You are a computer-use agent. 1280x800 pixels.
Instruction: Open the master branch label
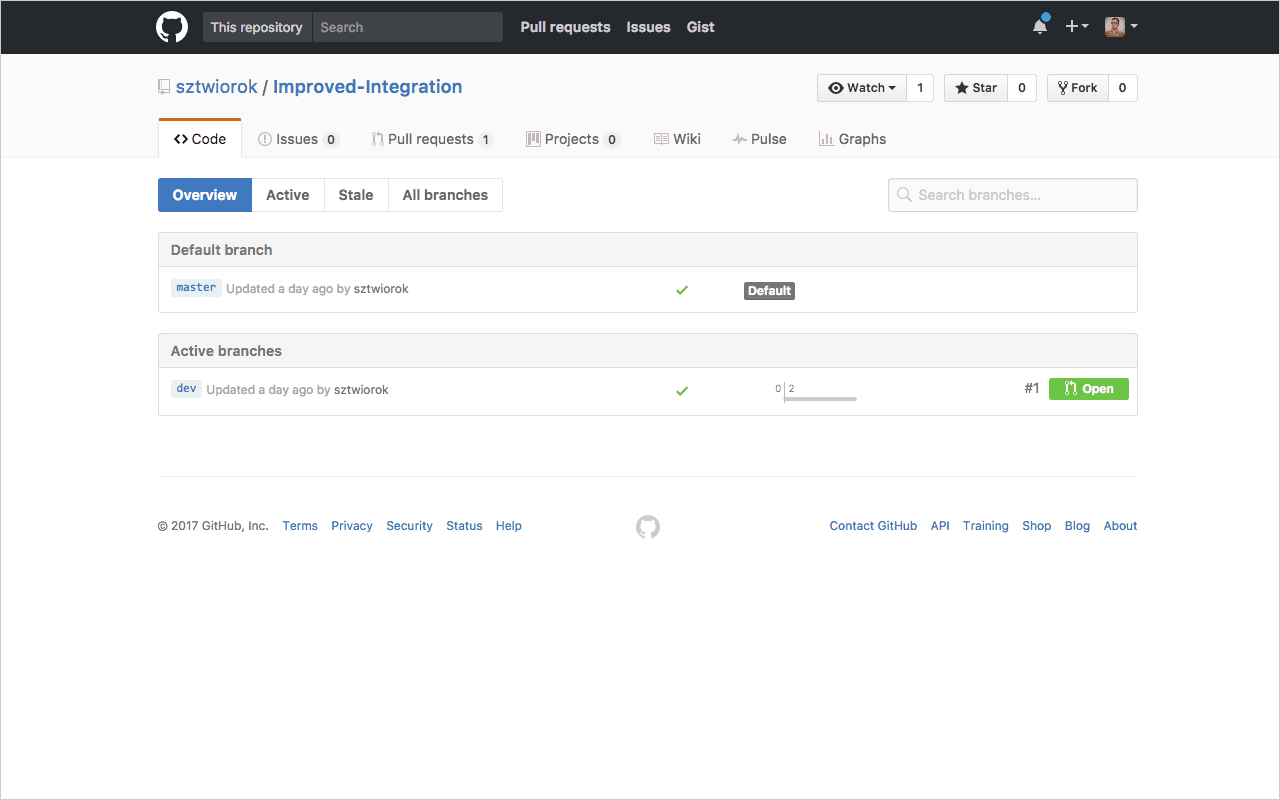196,288
